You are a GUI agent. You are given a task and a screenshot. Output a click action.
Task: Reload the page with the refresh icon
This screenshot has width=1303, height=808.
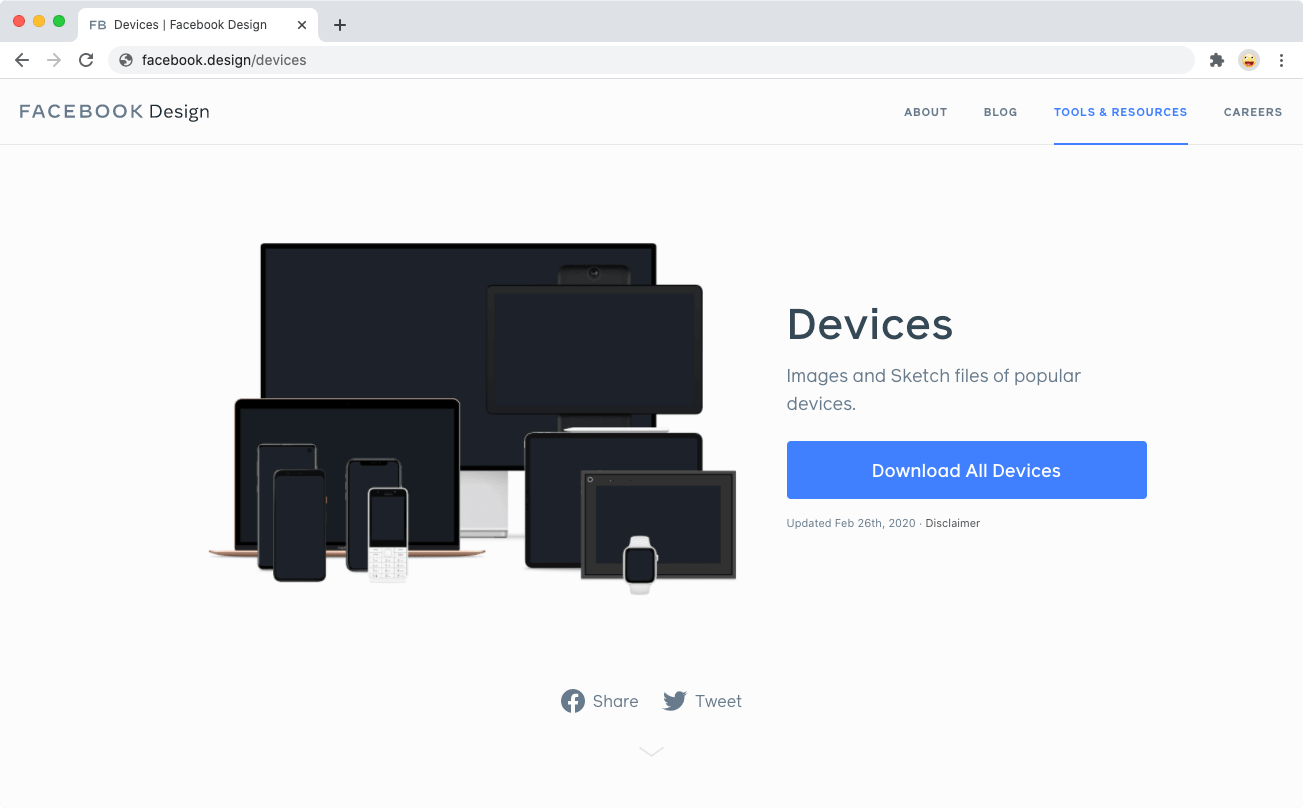86,60
